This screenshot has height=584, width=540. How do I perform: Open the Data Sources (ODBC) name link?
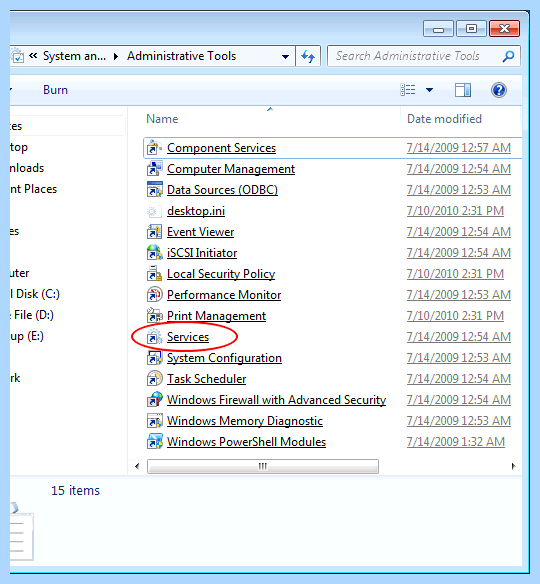222,190
